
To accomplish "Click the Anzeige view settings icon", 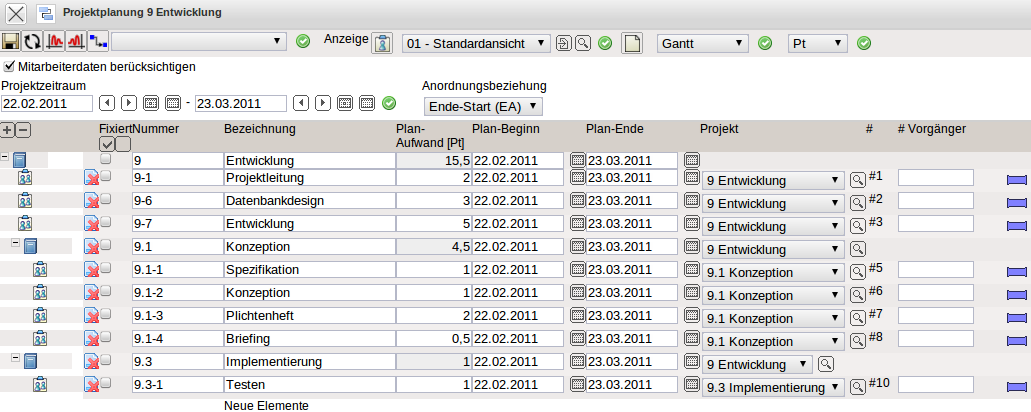I will coord(383,43).
